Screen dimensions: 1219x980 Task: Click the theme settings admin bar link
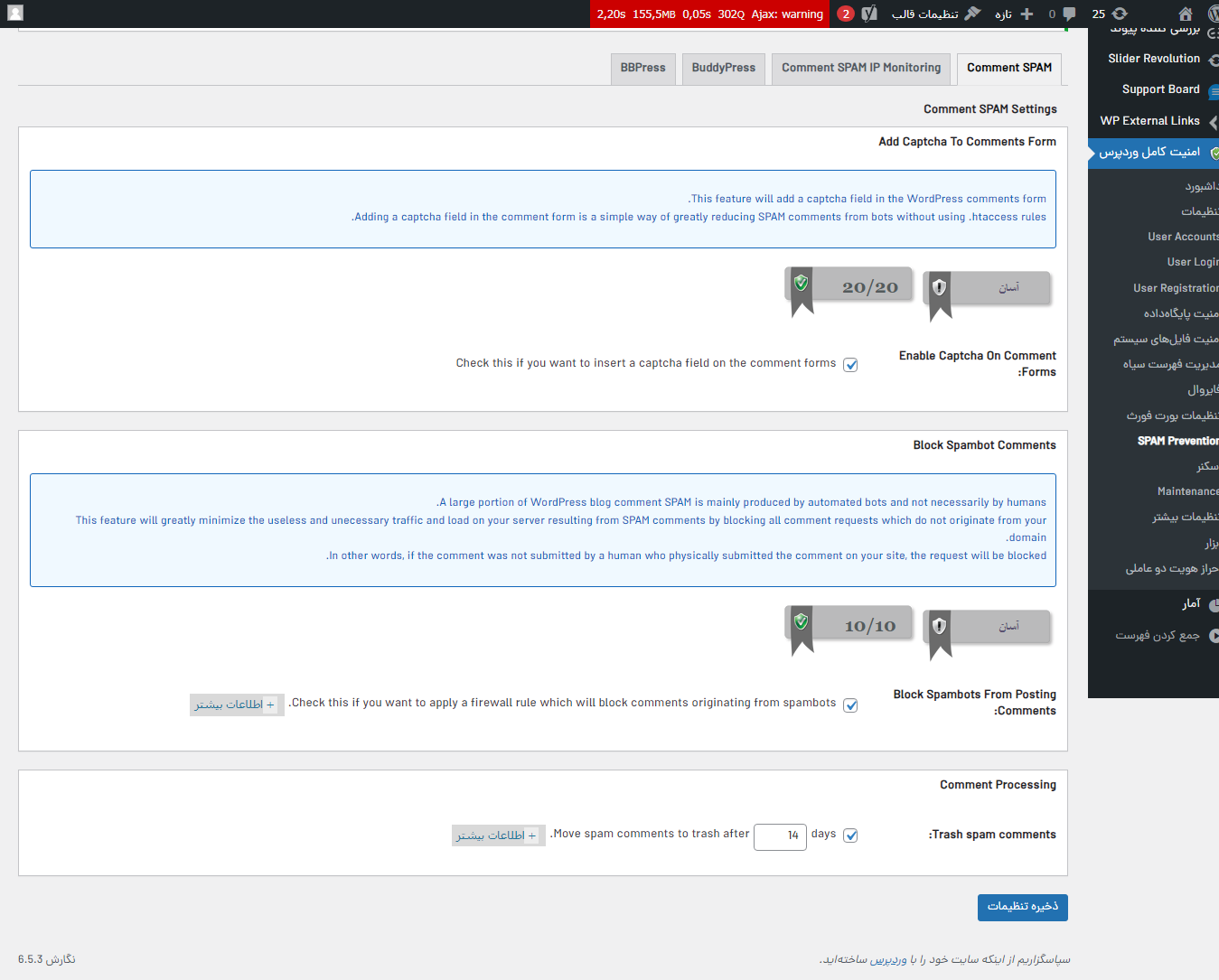tap(935, 14)
